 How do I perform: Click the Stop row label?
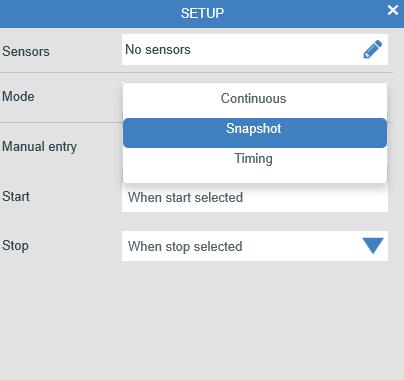[x=15, y=246]
